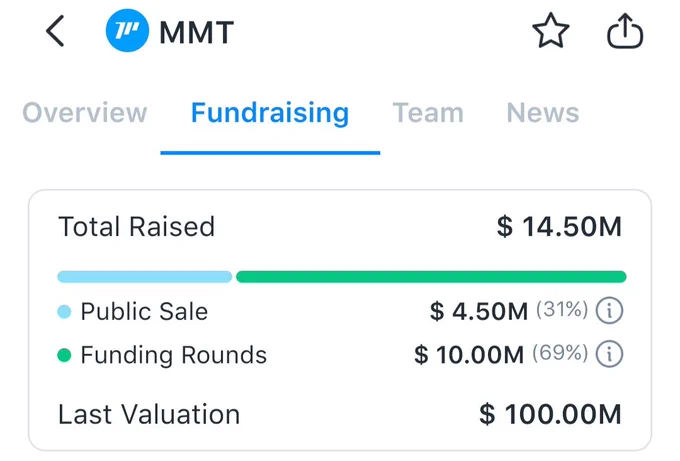Viewport: 680px width, 461px height.
Task: Tap the back arrow icon
Action: 55,31
